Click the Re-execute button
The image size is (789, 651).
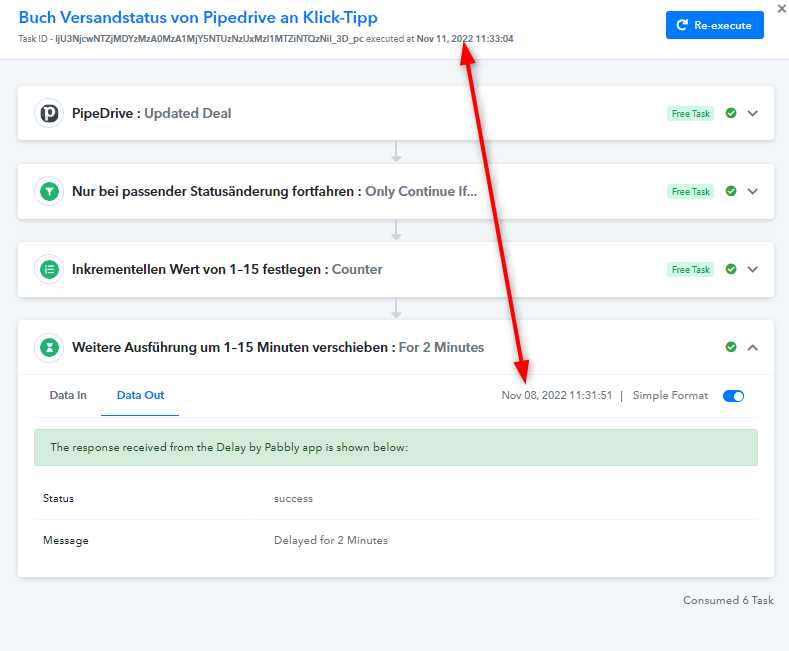click(715, 25)
